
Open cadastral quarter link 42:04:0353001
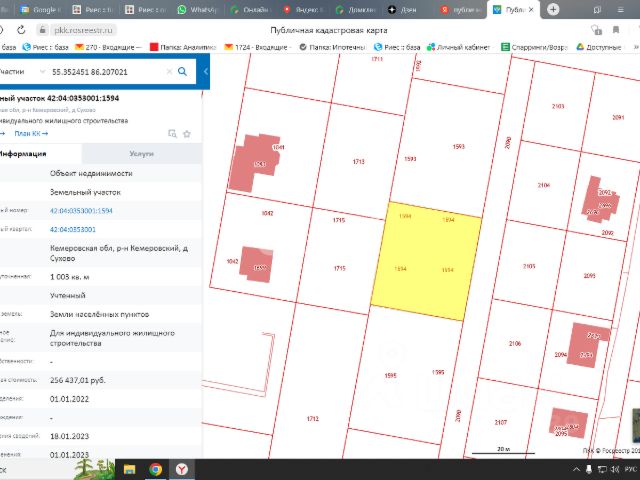tap(73, 229)
